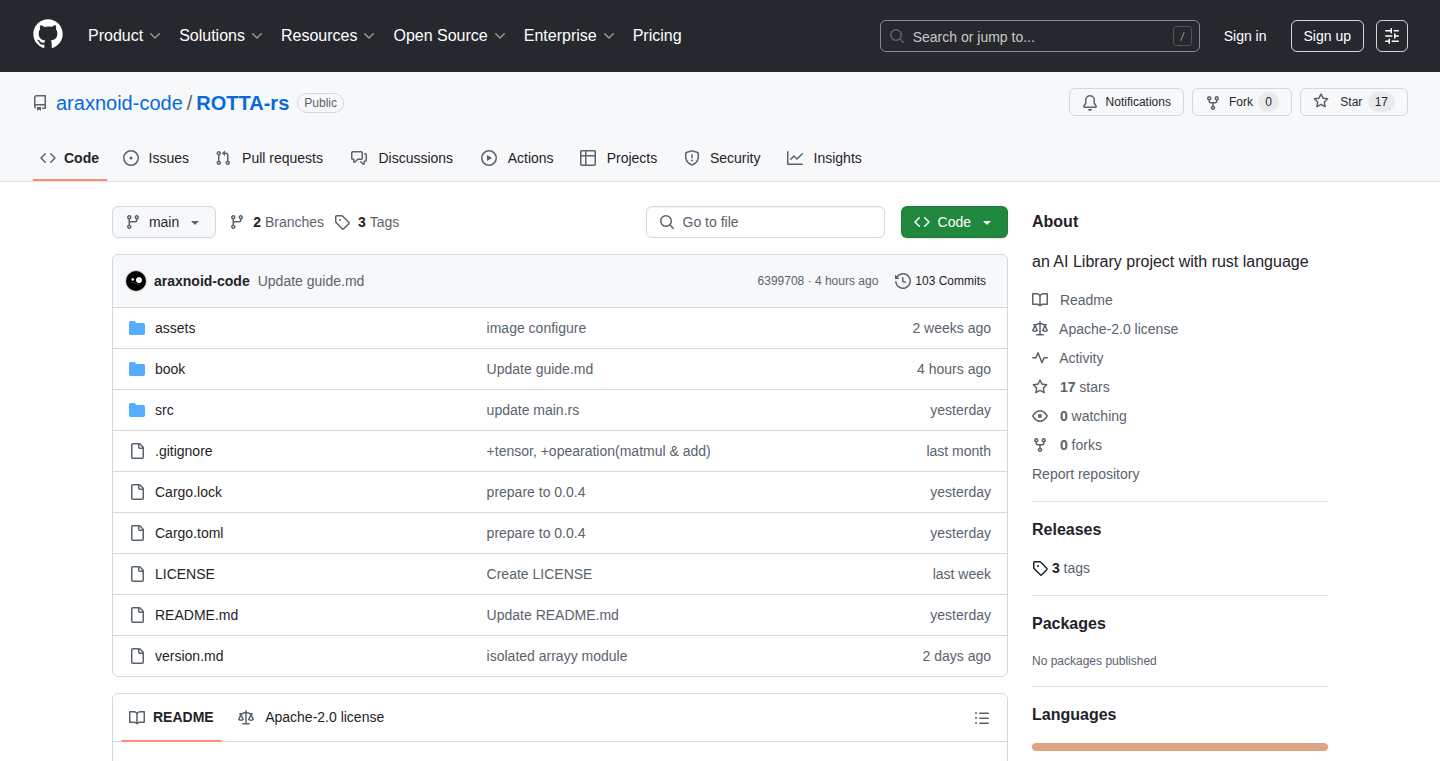The height and width of the screenshot is (761, 1440).
Task: Open the 'update main.rs' commit message
Action: [x=533, y=410]
